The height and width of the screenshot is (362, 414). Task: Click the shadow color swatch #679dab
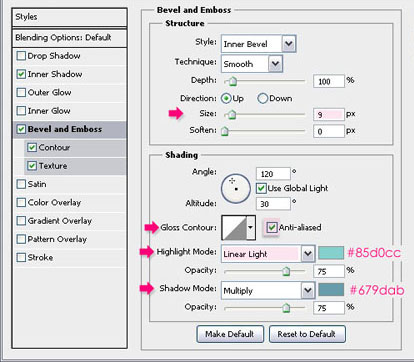331,289
